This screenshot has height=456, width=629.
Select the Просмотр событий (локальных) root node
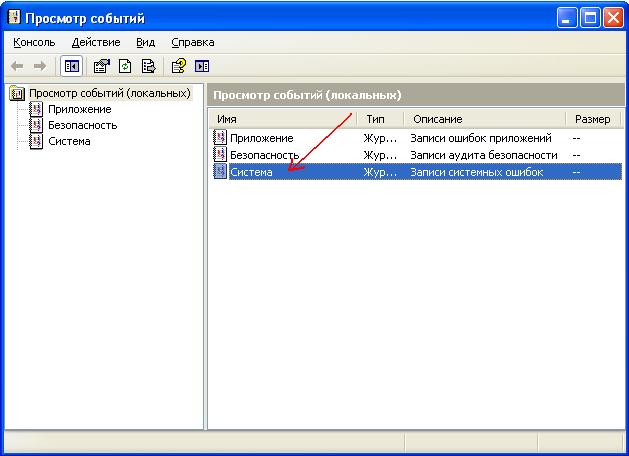(109, 93)
